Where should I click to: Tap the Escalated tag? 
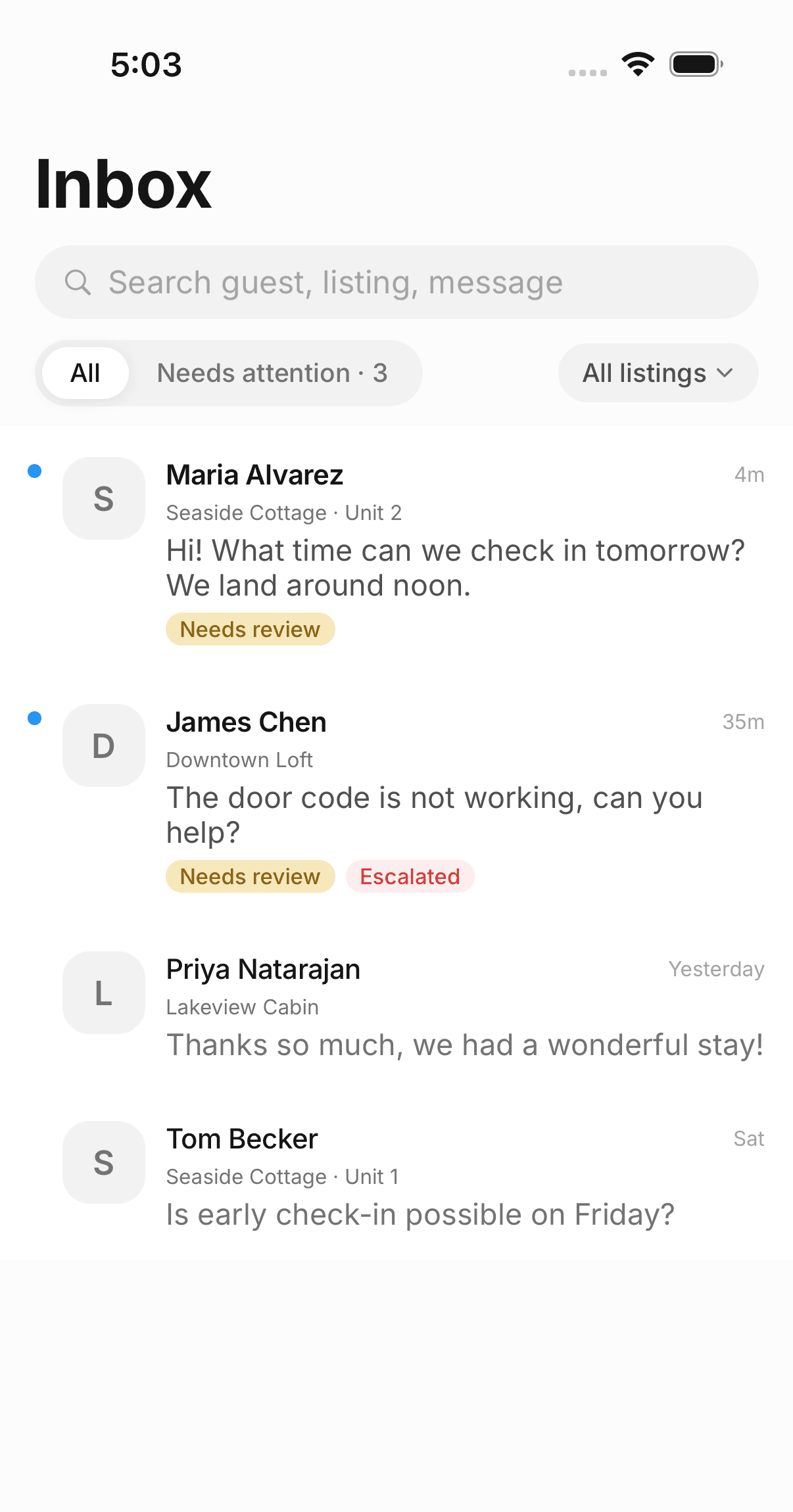pos(410,876)
